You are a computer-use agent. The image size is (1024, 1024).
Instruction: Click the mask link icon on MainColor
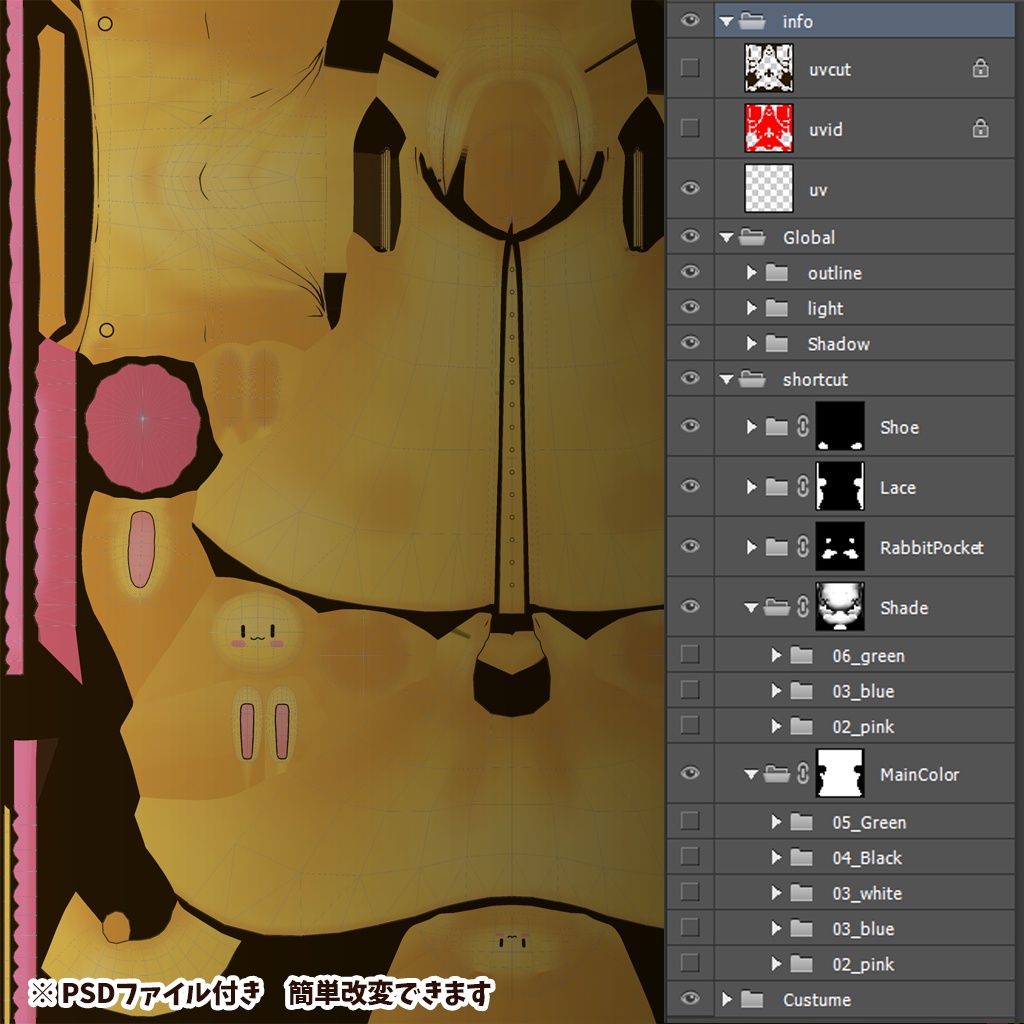point(803,774)
